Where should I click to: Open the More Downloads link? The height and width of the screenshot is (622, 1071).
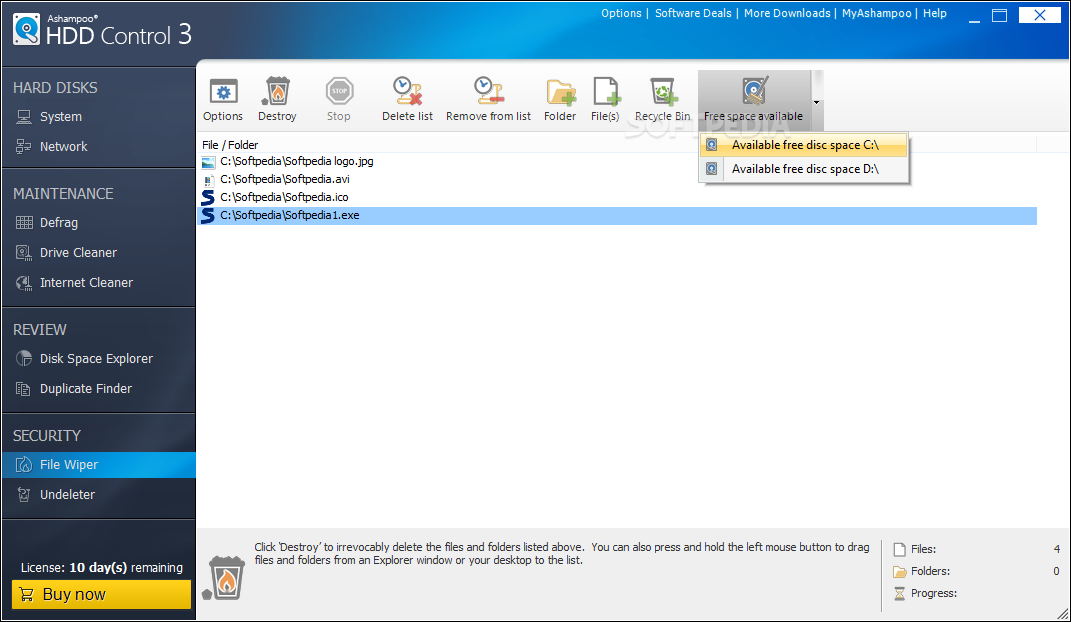(787, 13)
